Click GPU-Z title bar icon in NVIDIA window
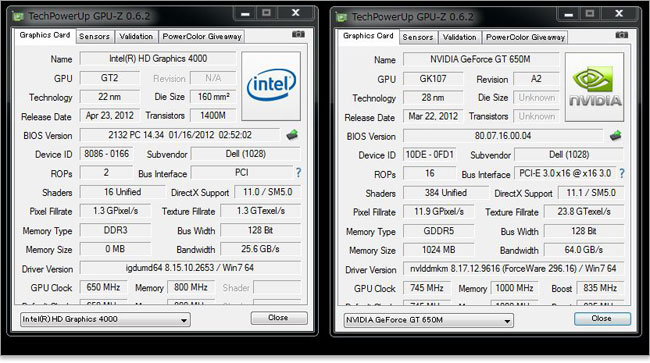 pyautogui.click(x=341, y=17)
